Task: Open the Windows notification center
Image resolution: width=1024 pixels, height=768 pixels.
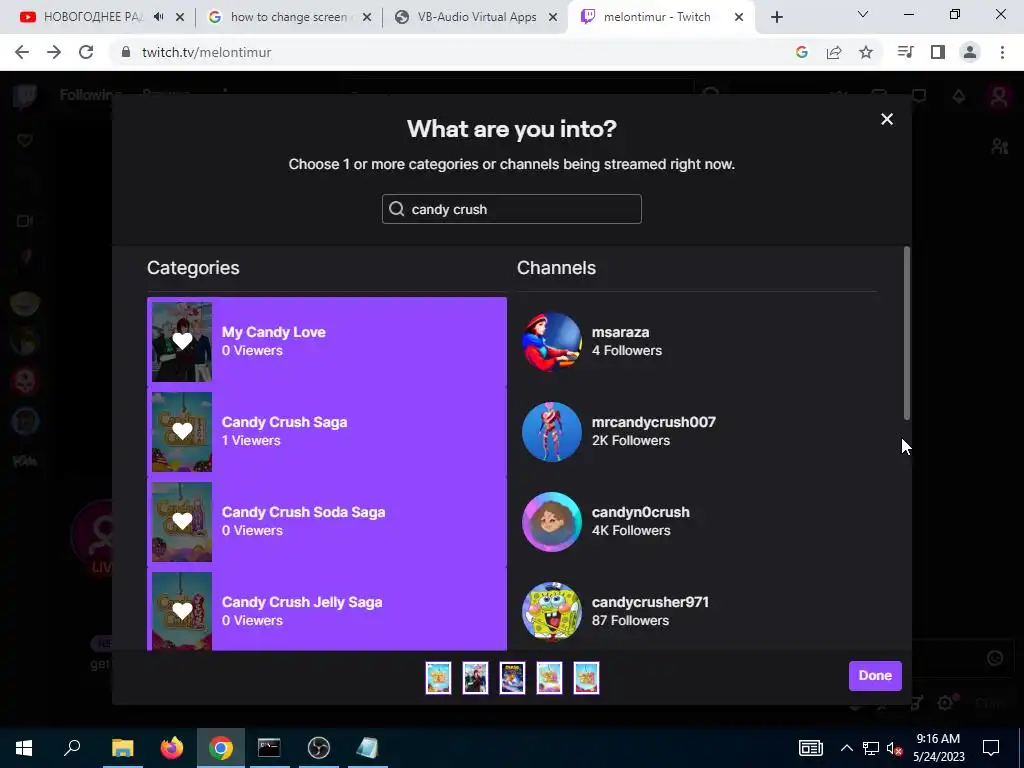Action: click(991, 748)
